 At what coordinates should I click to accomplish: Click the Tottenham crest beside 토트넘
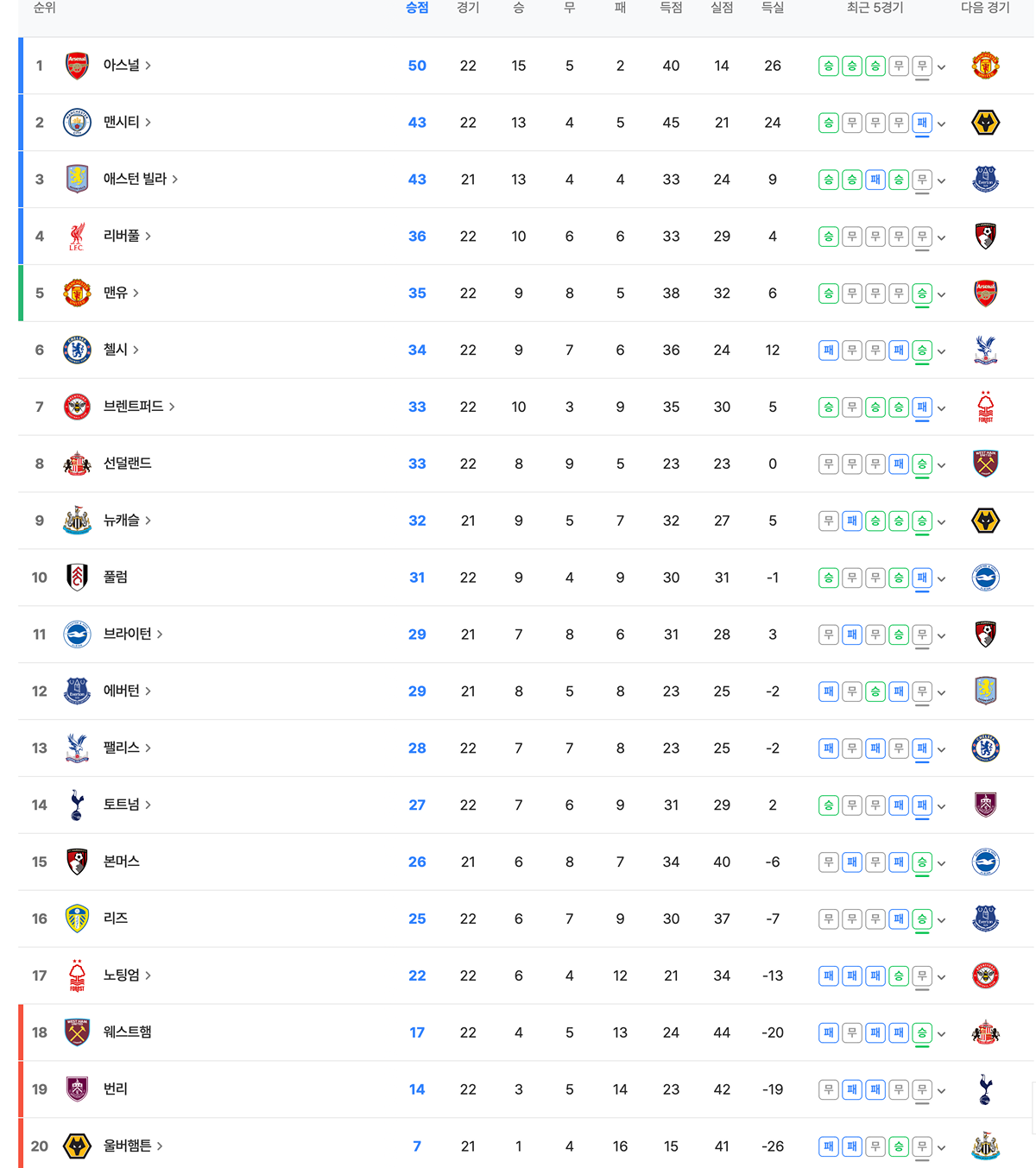pos(77,805)
